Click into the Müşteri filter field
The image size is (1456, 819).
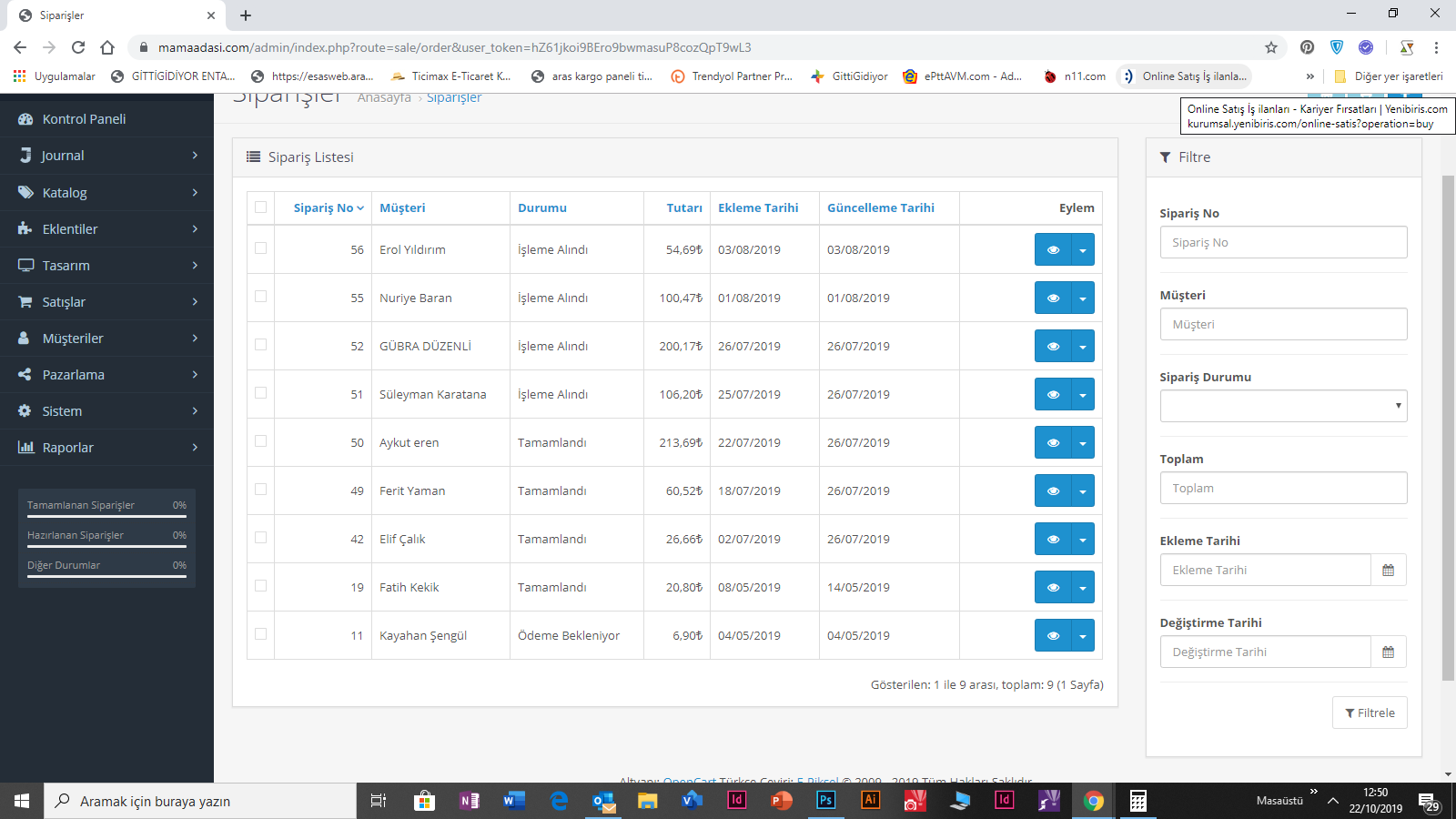(1283, 324)
